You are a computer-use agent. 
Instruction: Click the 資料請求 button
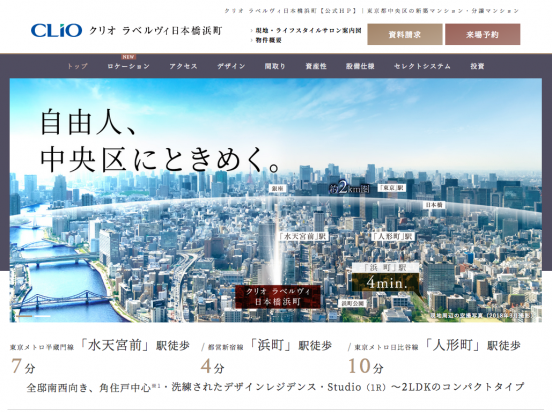(405, 35)
